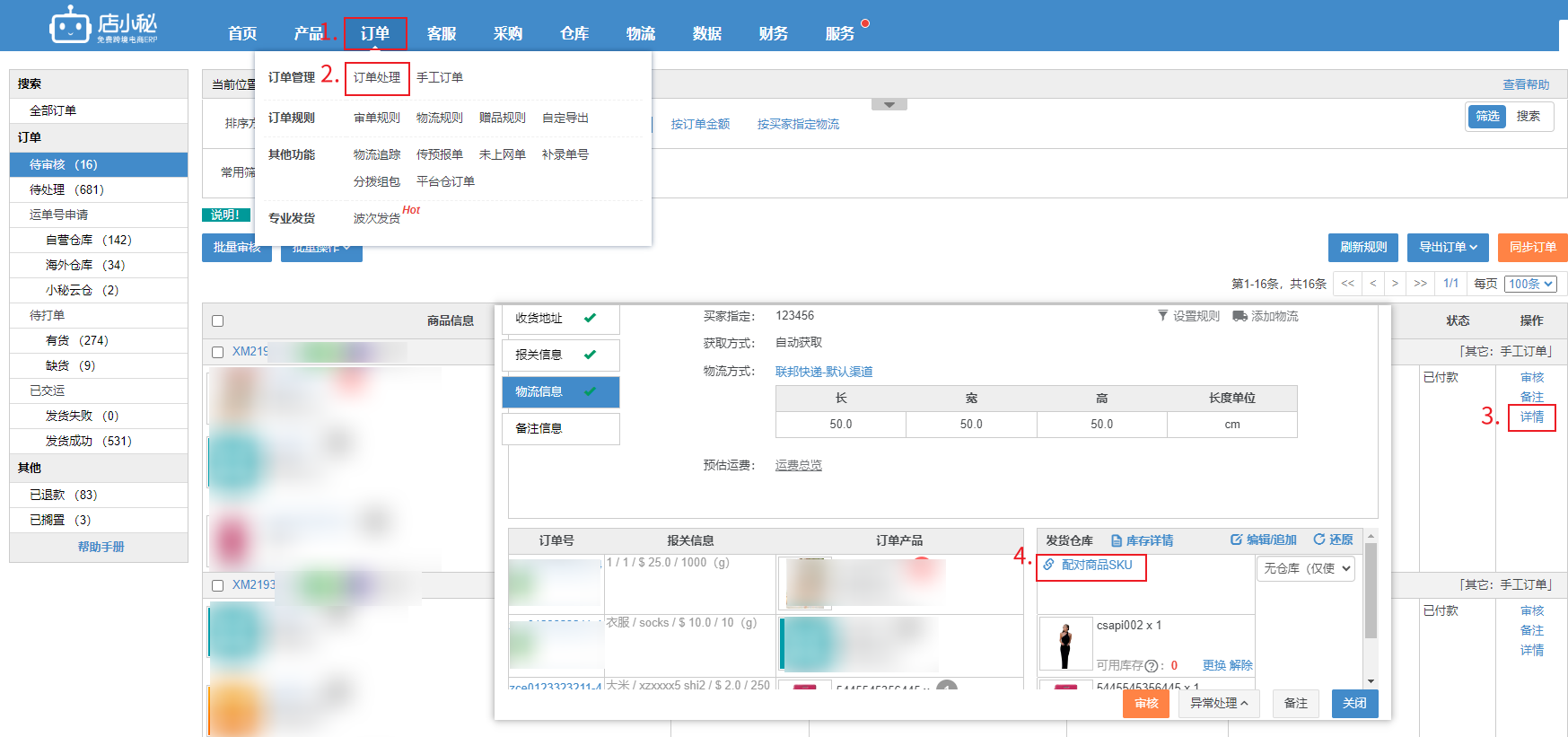This screenshot has height=737, width=1568.
Task: Open 库存详情 stock details
Action: point(1142,540)
